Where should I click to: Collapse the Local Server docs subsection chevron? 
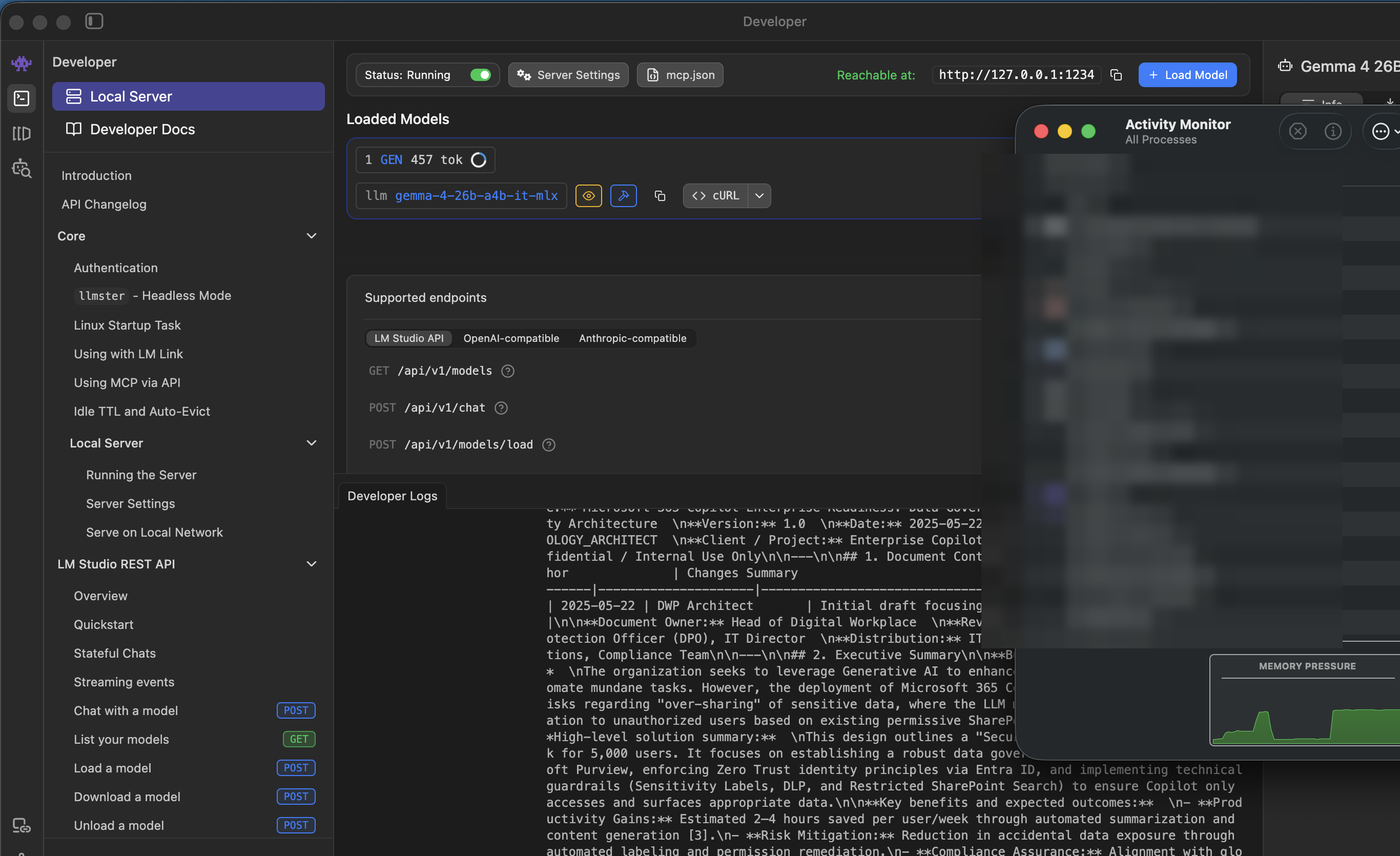(312, 443)
